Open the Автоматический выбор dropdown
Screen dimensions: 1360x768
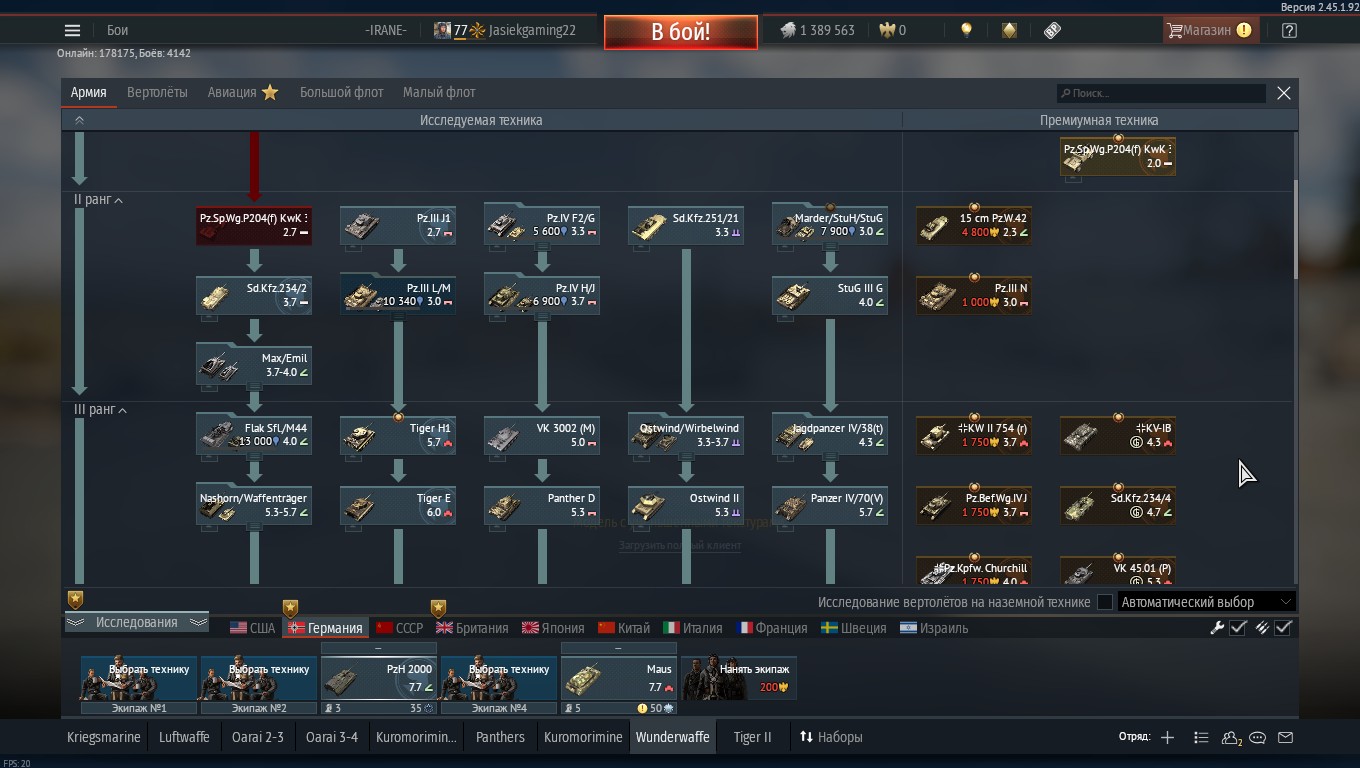point(1206,602)
